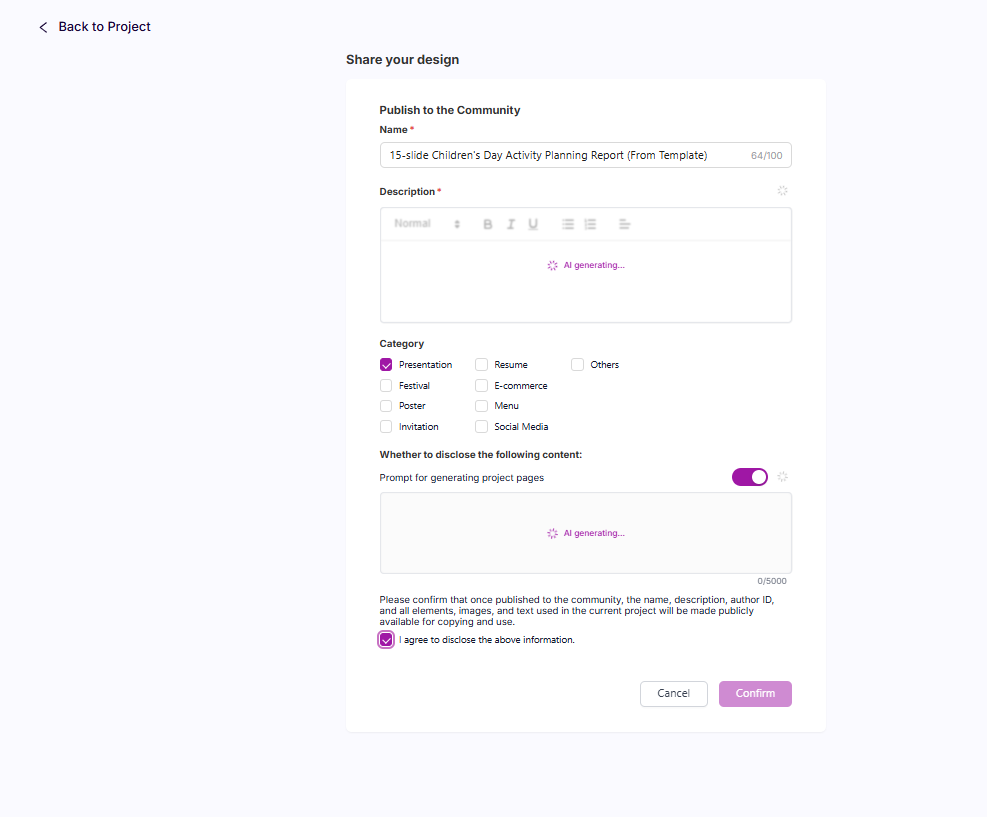Click AI regenerate icon next to prompt toggle
This screenshot has width=987, height=817.
click(782, 477)
